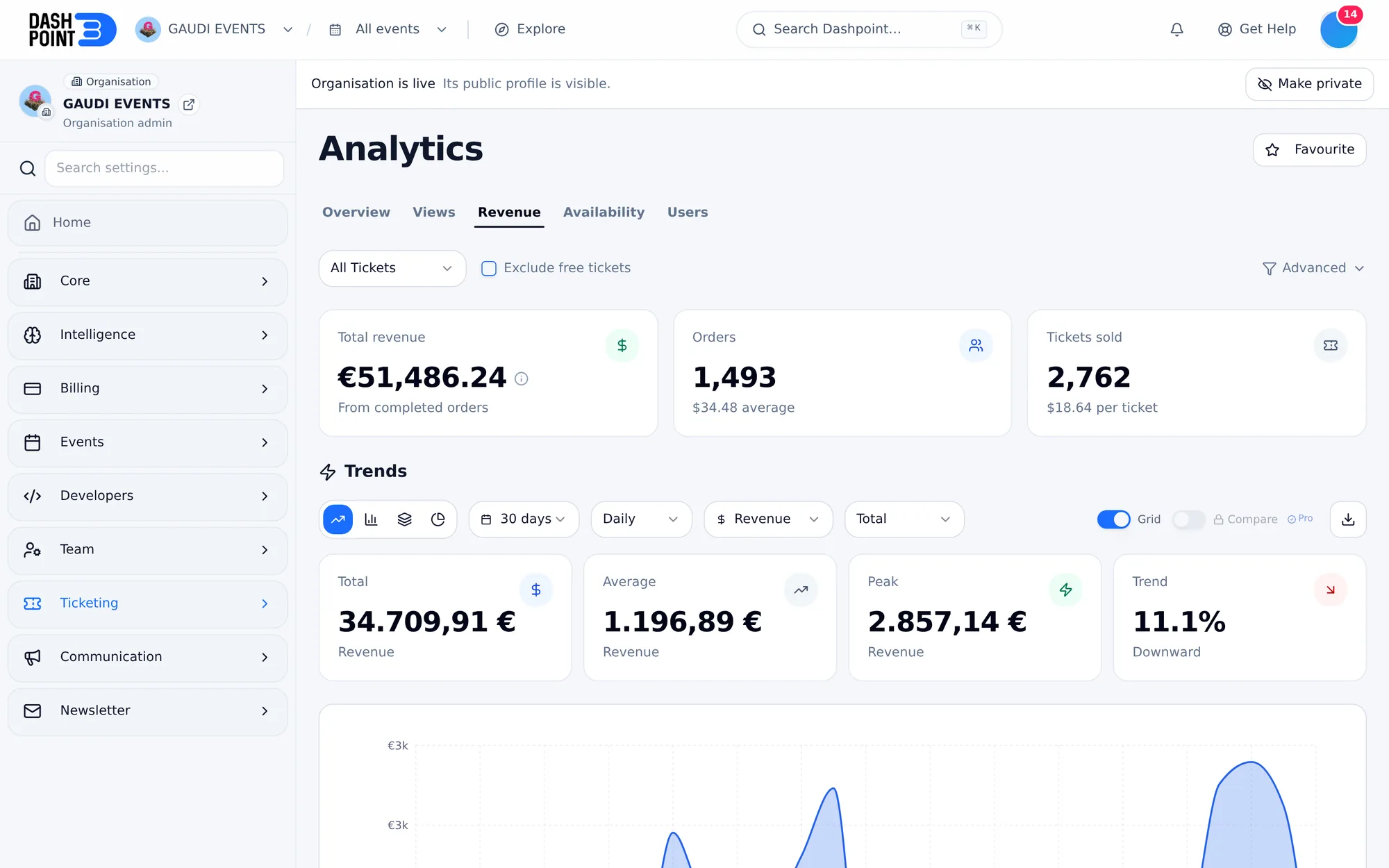Open Get Help
Image resolution: width=1389 pixels, height=868 pixels.
(1257, 29)
